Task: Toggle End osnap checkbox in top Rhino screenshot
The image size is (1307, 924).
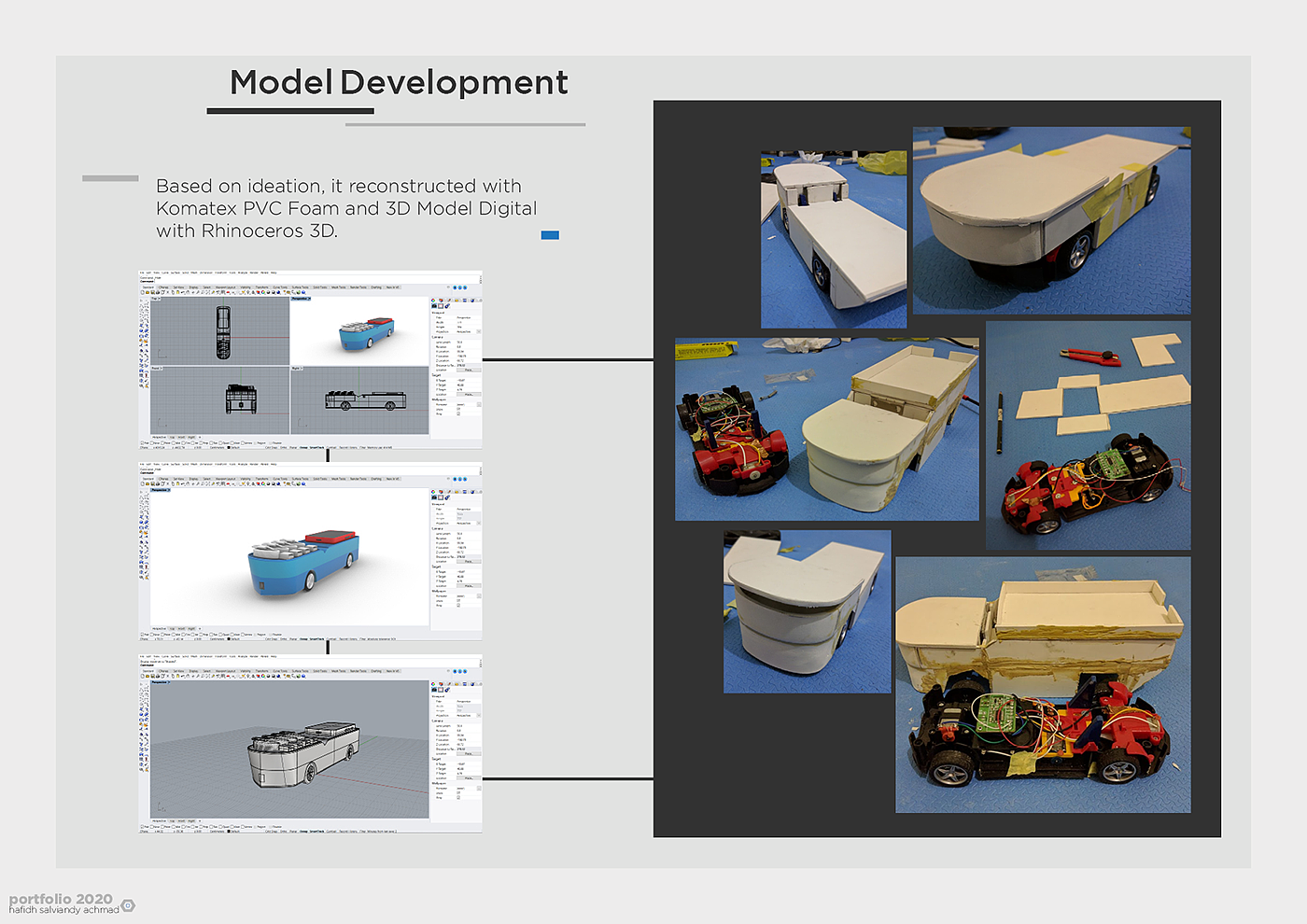Action: 142,442
